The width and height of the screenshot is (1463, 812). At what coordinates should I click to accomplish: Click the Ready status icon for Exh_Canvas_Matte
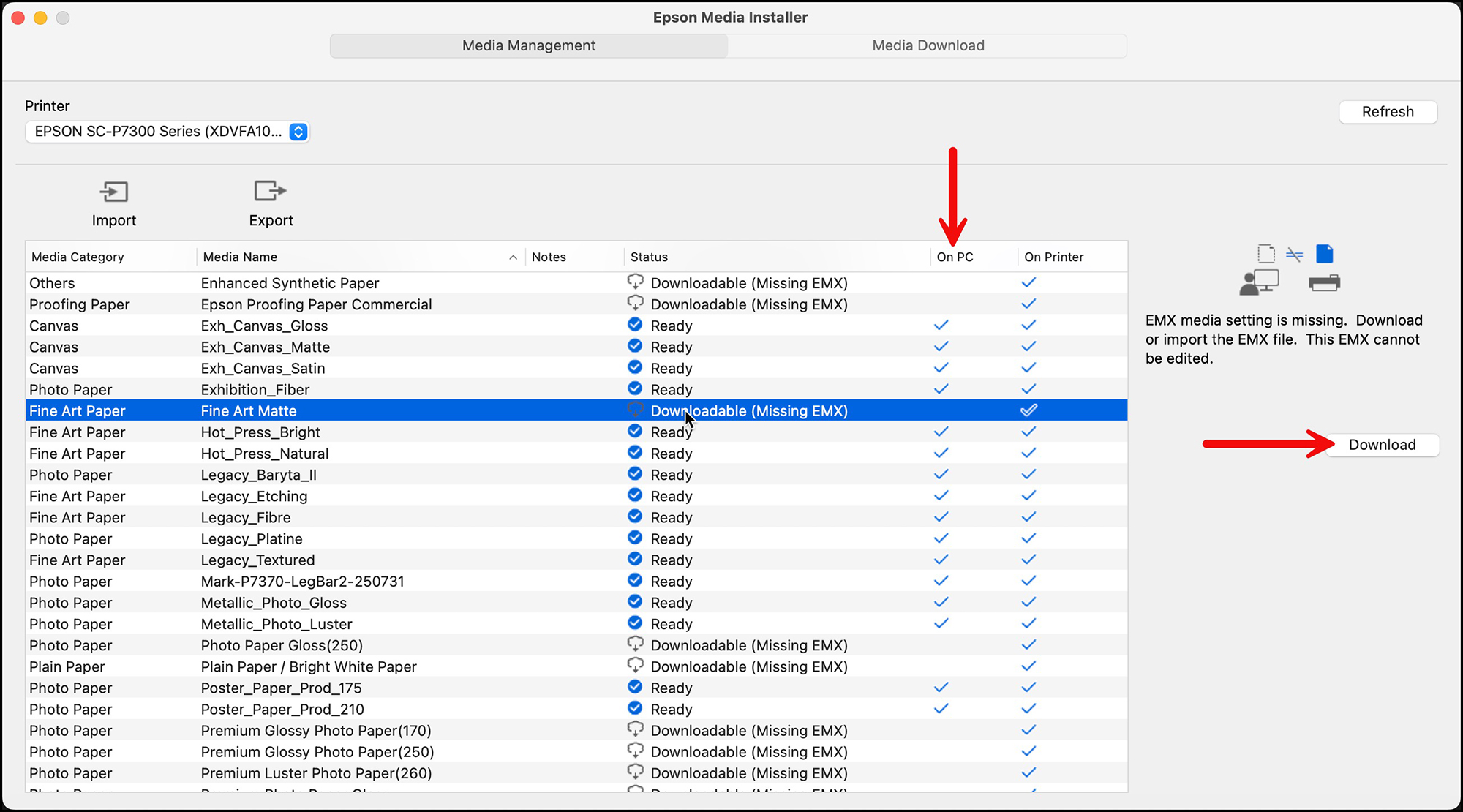635,345
